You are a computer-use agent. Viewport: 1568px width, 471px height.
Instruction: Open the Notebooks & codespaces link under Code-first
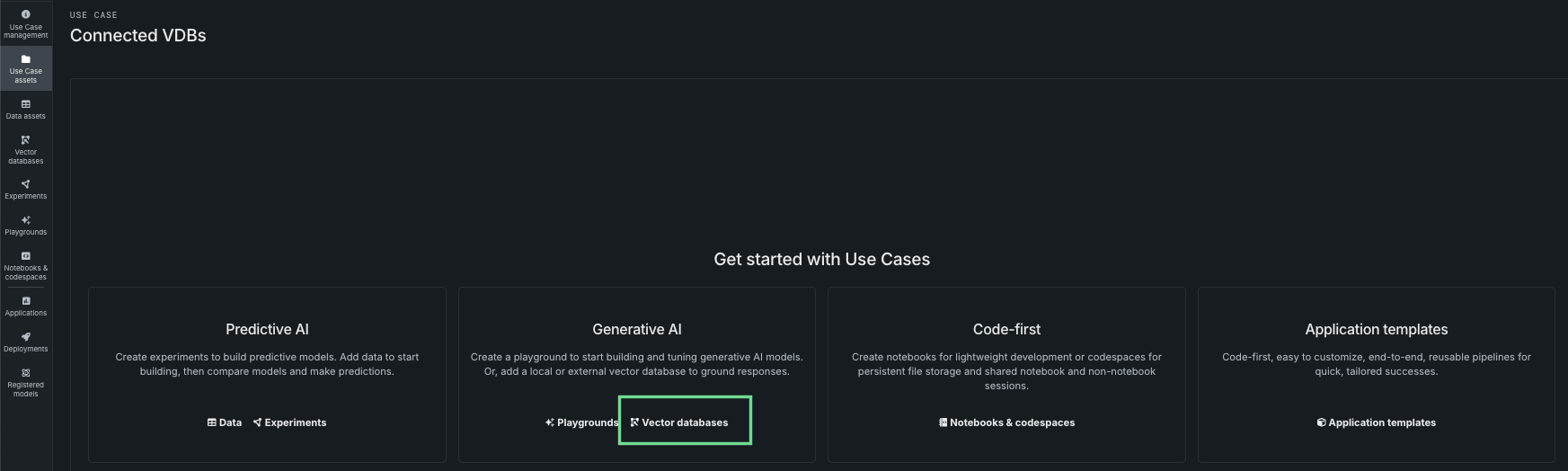click(x=1006, y=422)
